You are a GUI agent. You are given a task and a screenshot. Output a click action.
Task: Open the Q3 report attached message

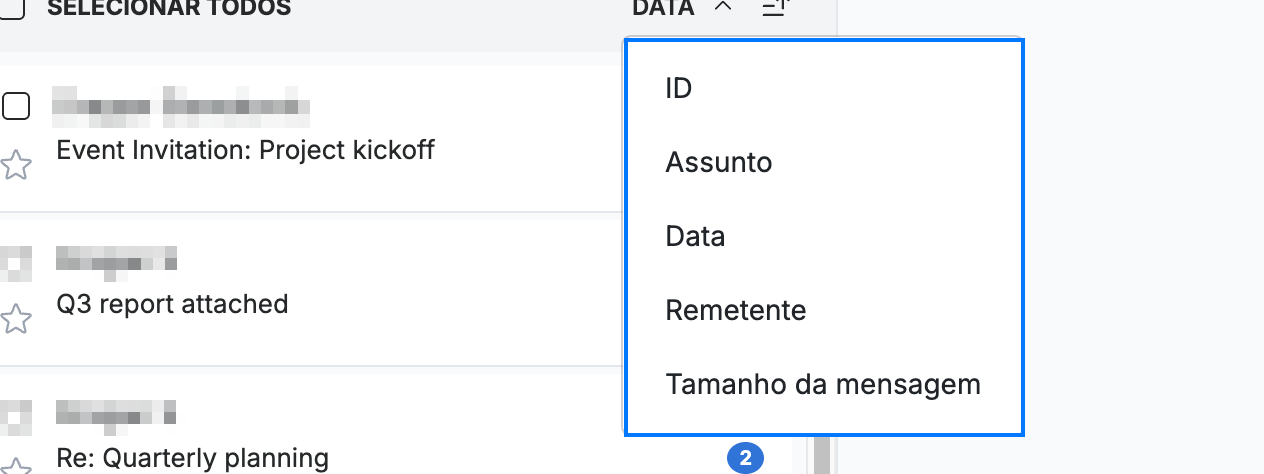point(172,303)
